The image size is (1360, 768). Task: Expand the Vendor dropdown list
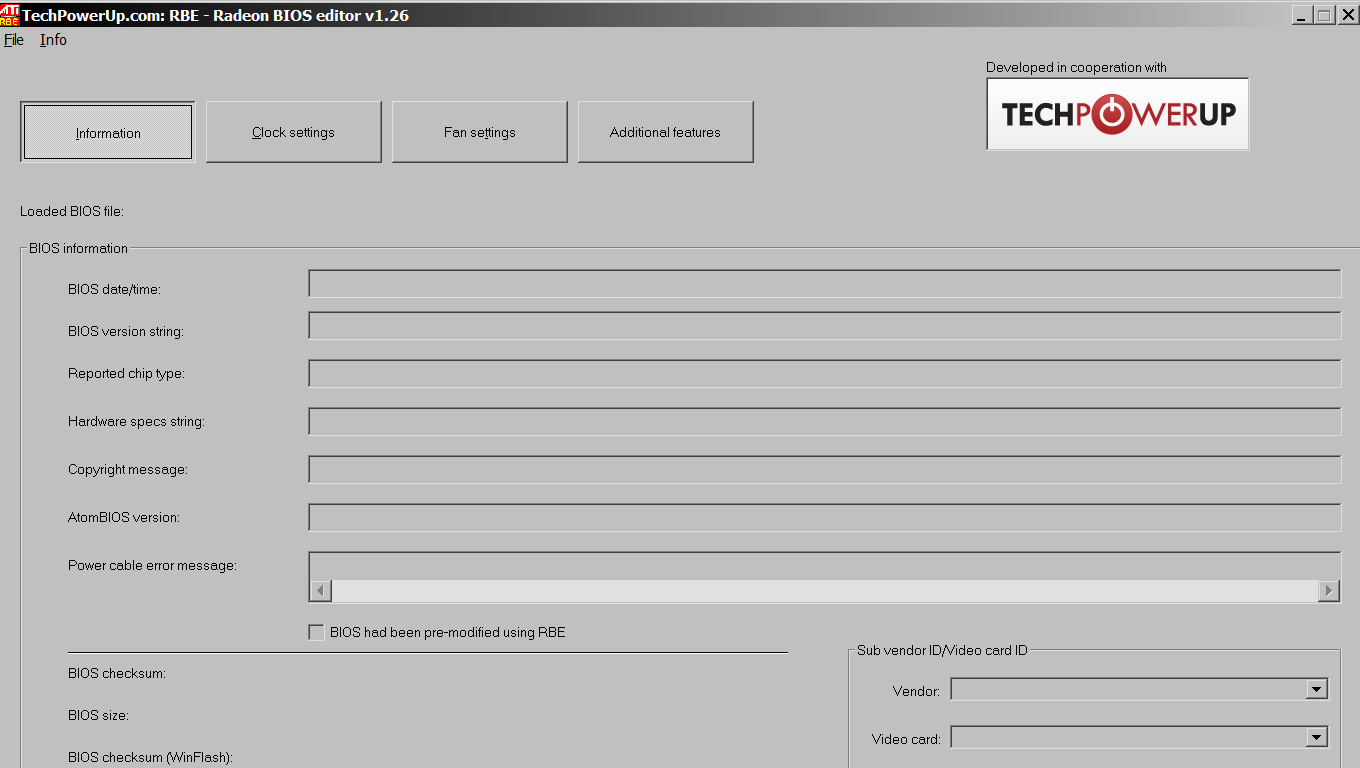[1316, 689]
